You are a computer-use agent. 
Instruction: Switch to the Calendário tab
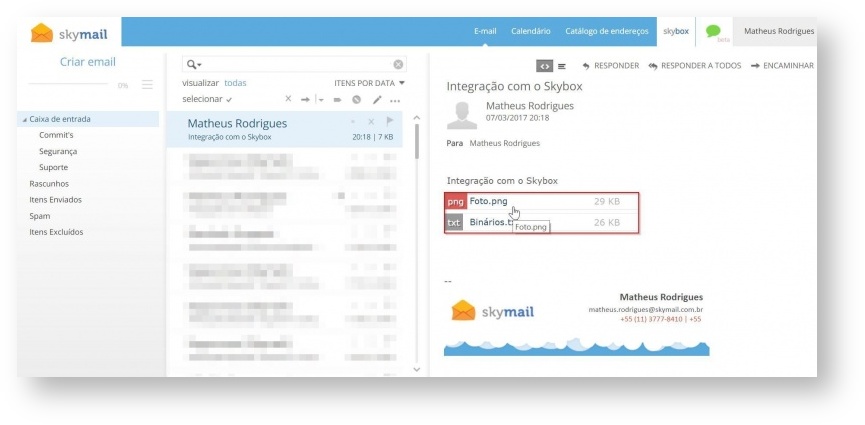tap(530, 31)
